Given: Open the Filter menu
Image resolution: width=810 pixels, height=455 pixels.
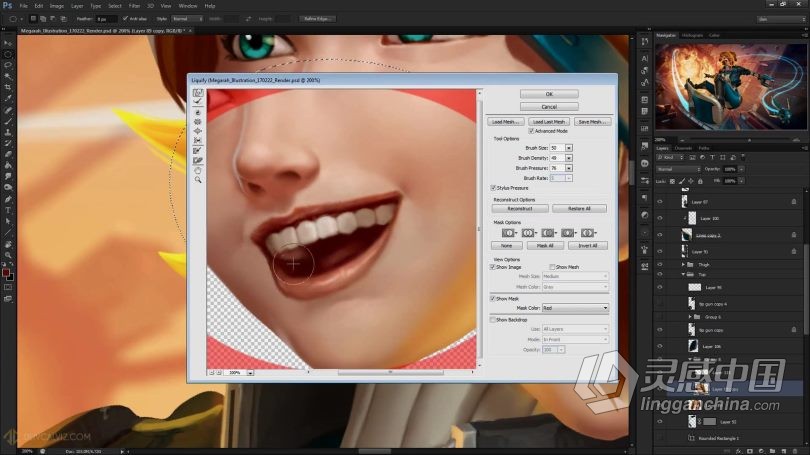Looking at the screenshot, I should (134, 6).
